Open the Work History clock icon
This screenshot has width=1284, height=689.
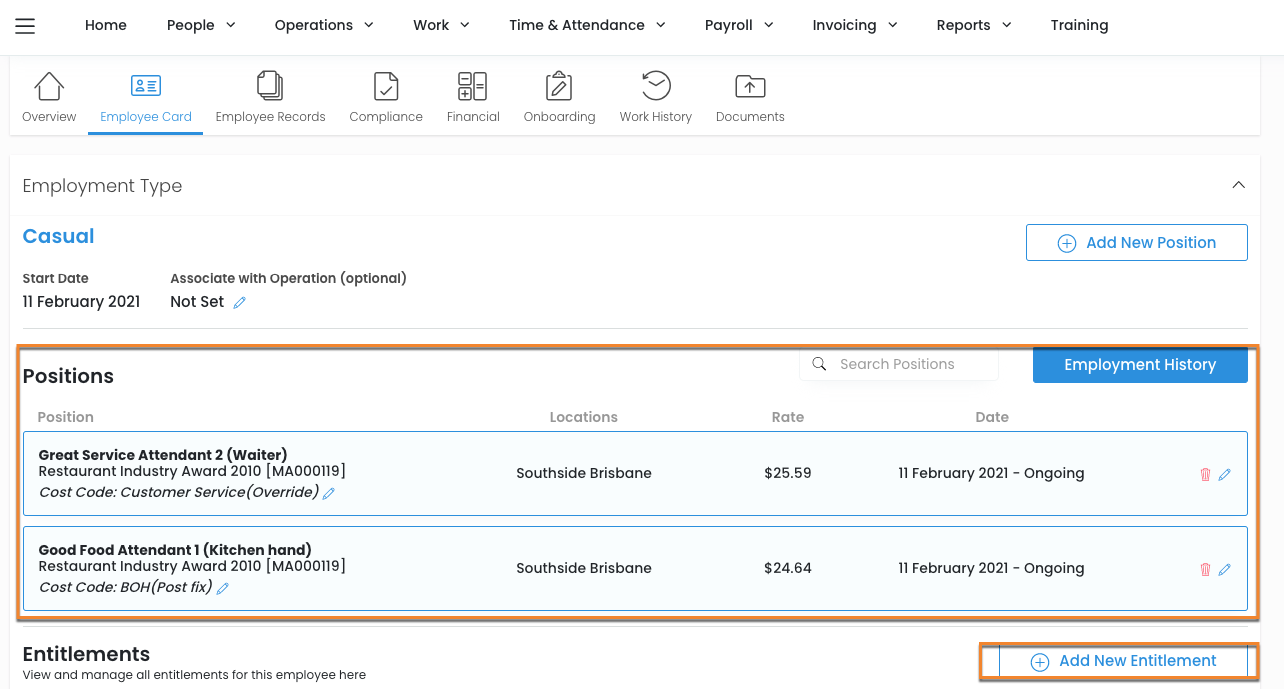[656, 87]
